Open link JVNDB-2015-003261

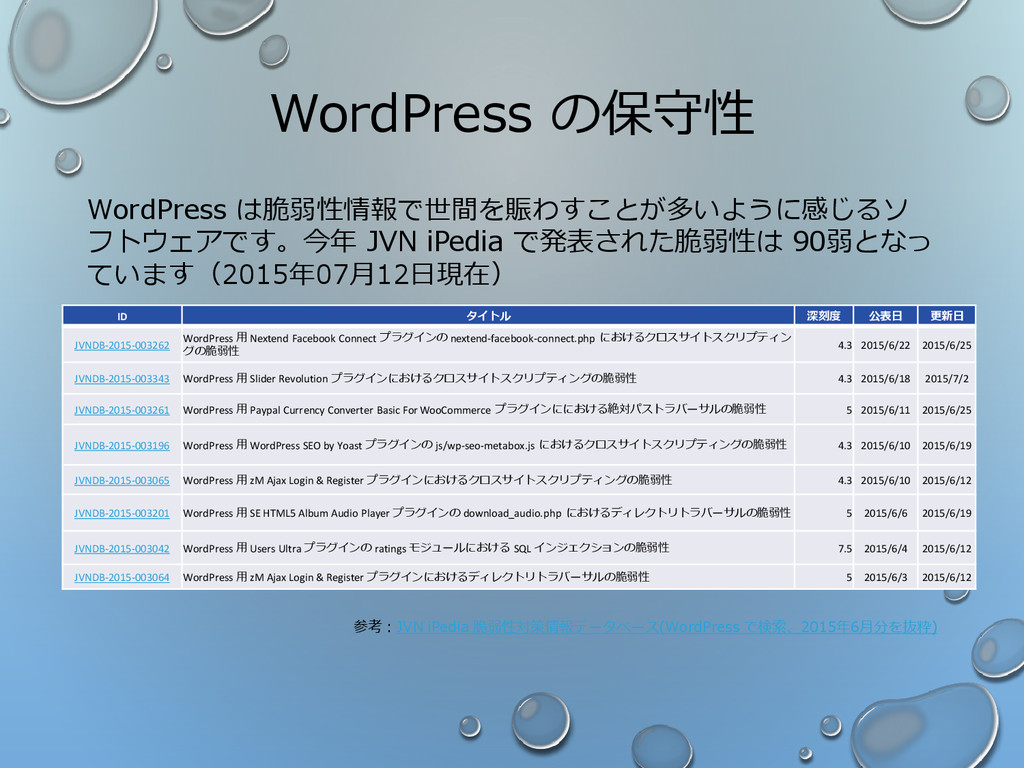point(121,410)
